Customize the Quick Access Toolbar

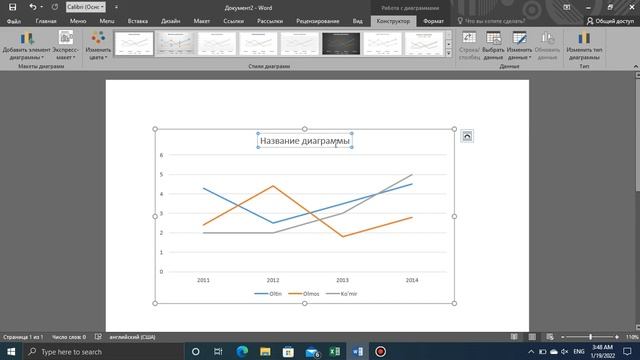click(x=116, y=7)
